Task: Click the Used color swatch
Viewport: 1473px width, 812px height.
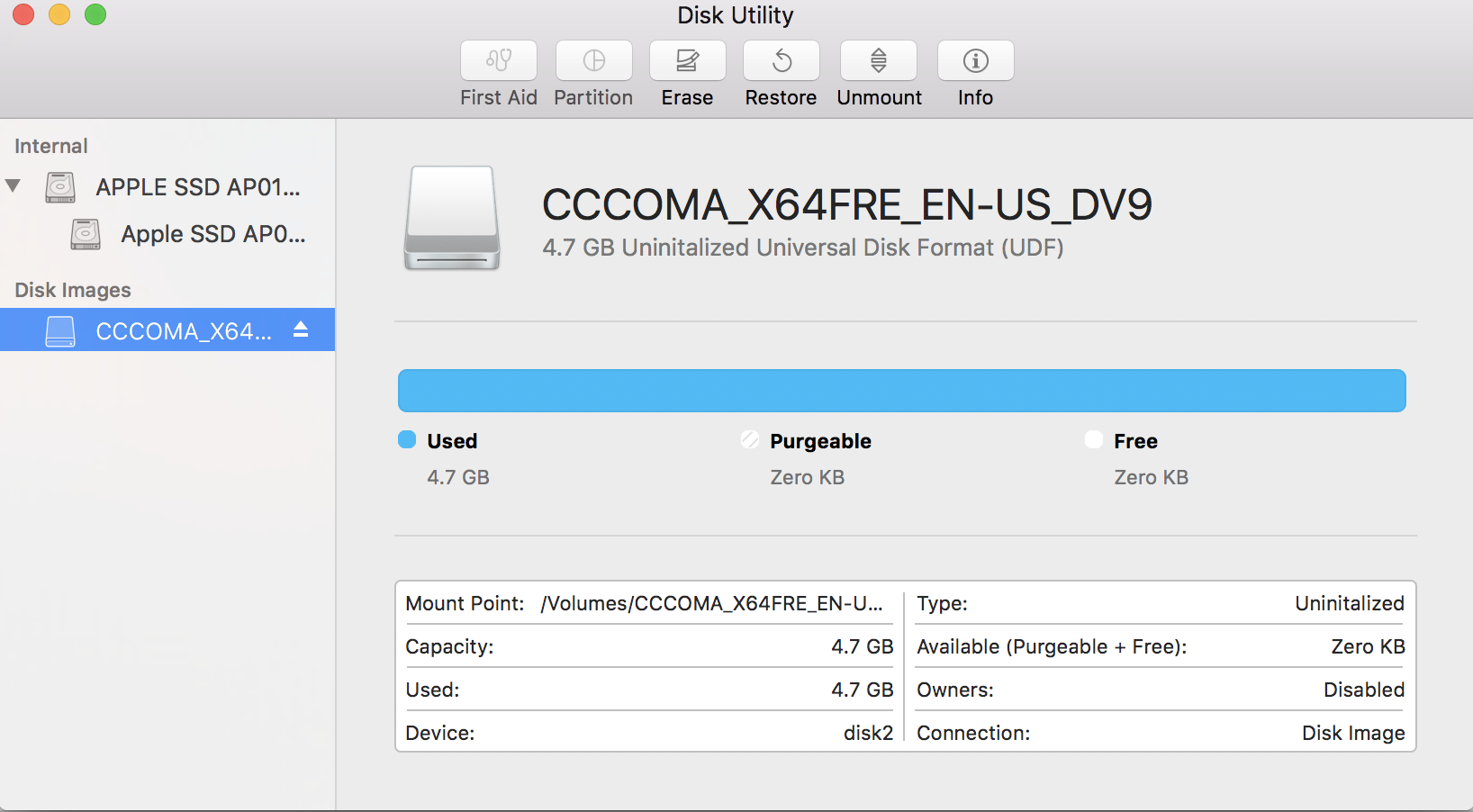Action: click(407, 440)
